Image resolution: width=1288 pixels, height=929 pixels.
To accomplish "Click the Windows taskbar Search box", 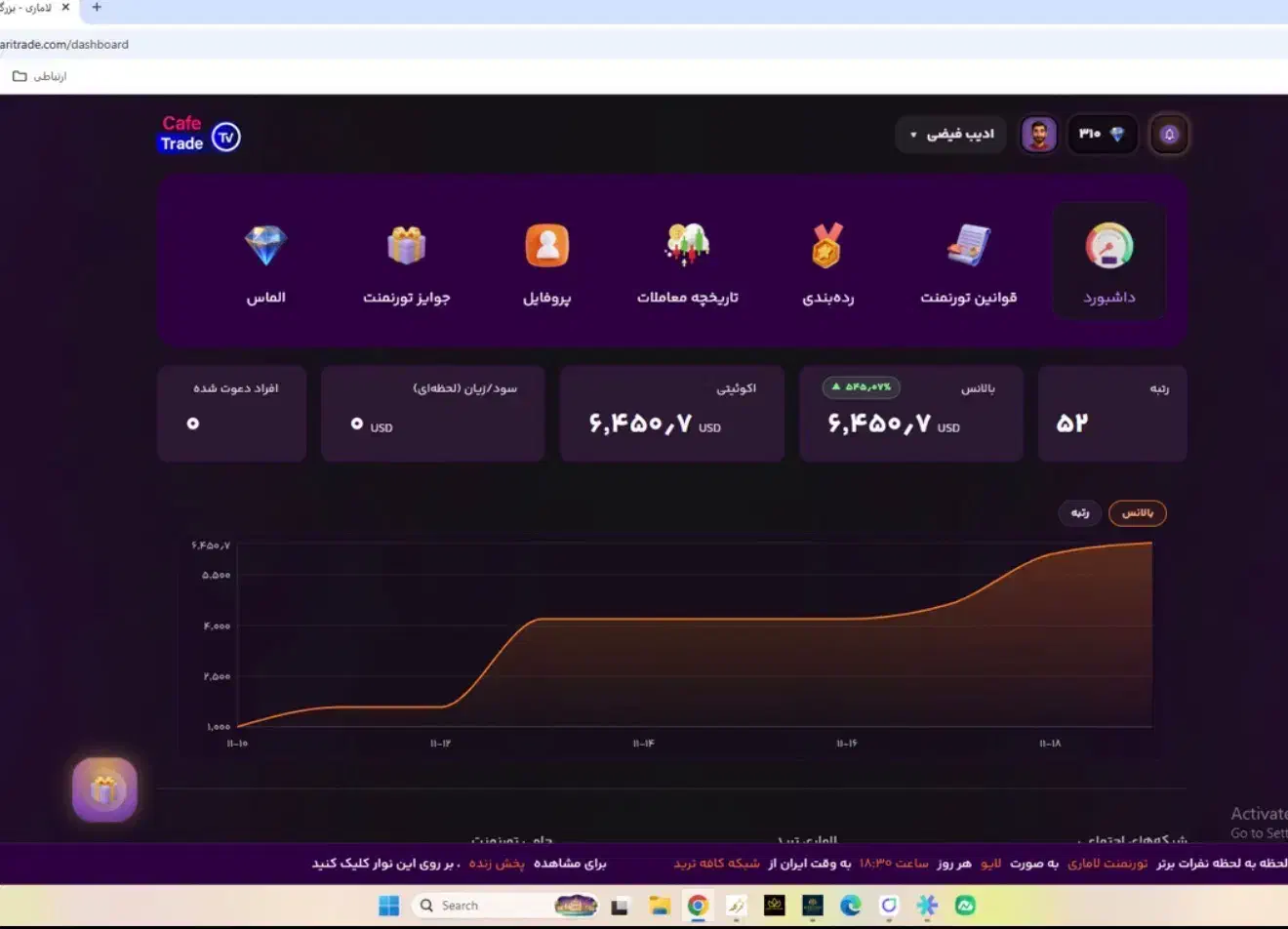I will click(x=478, y=906).
